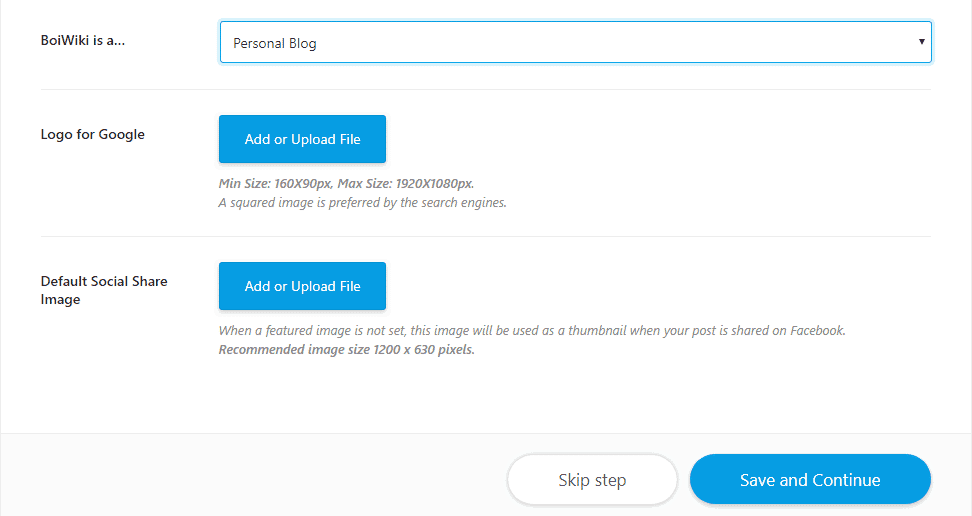Select the "Personal Blog" text in the combo box

click(x=275, y=43)
